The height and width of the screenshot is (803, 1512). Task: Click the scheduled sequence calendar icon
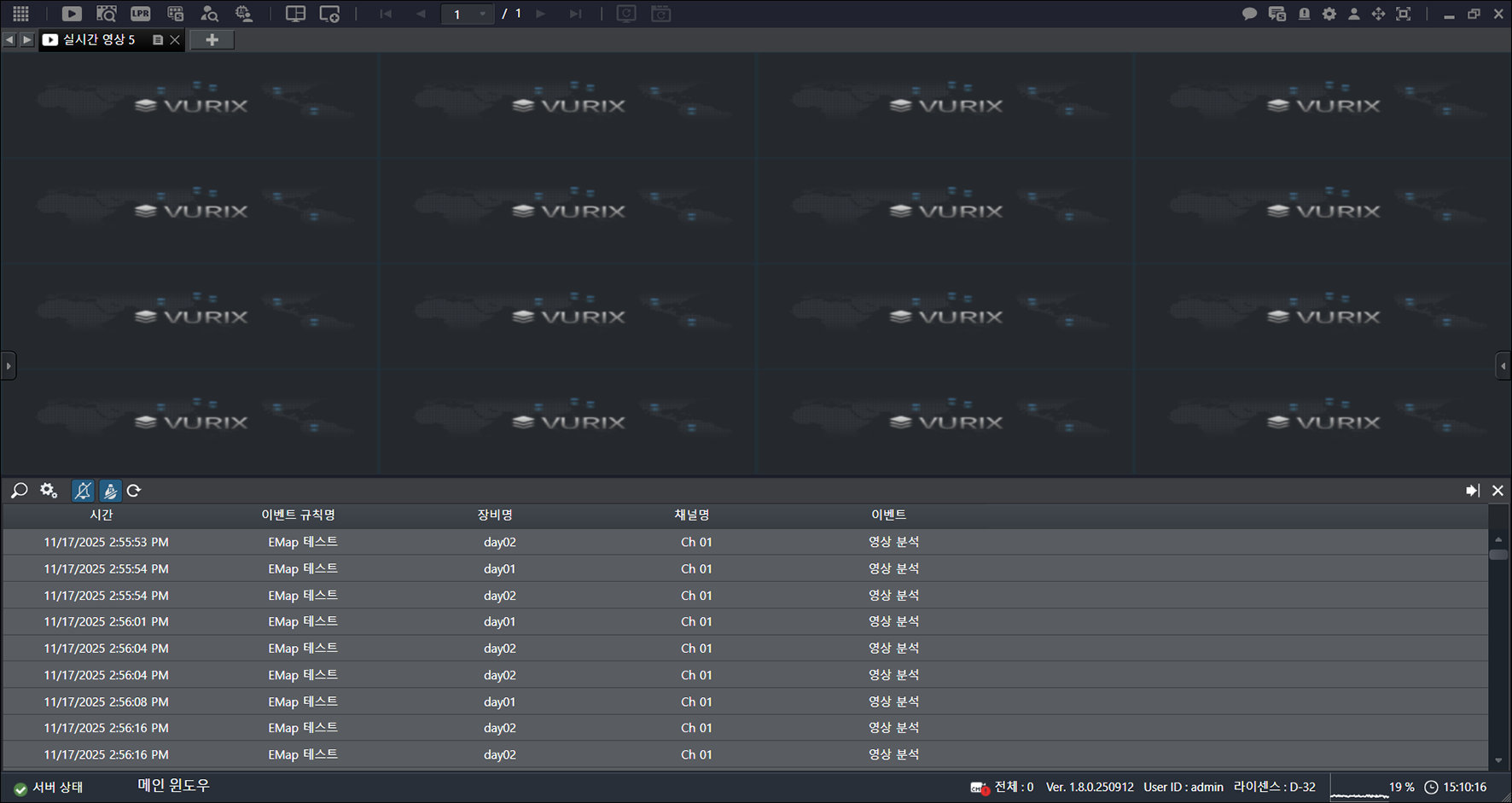coord(660,14)
